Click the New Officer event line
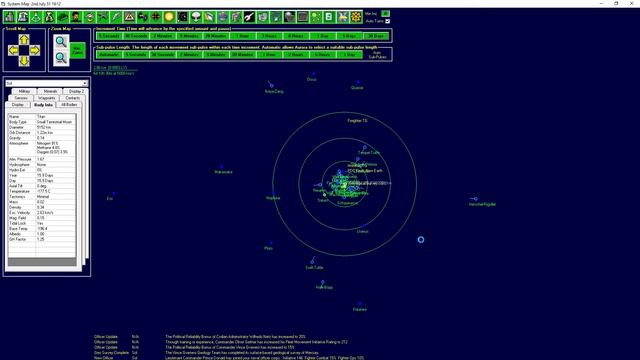The width and height of the screenshot is (640, 360). coord(229,358)
